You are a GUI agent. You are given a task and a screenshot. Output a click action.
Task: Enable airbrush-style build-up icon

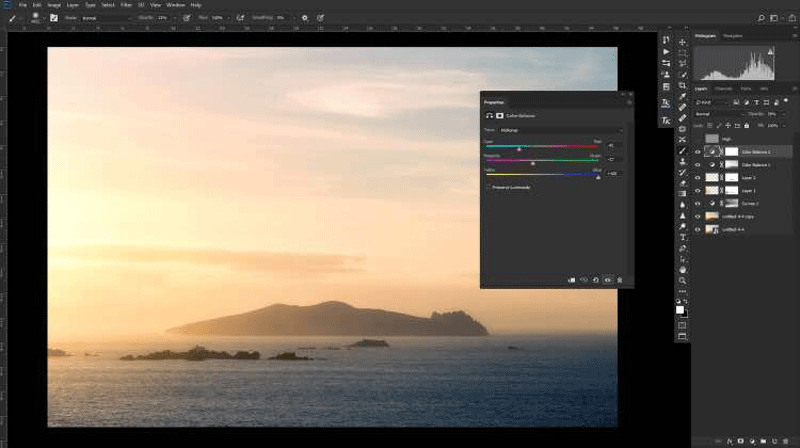pyautogui.click(x=240, y=18)
